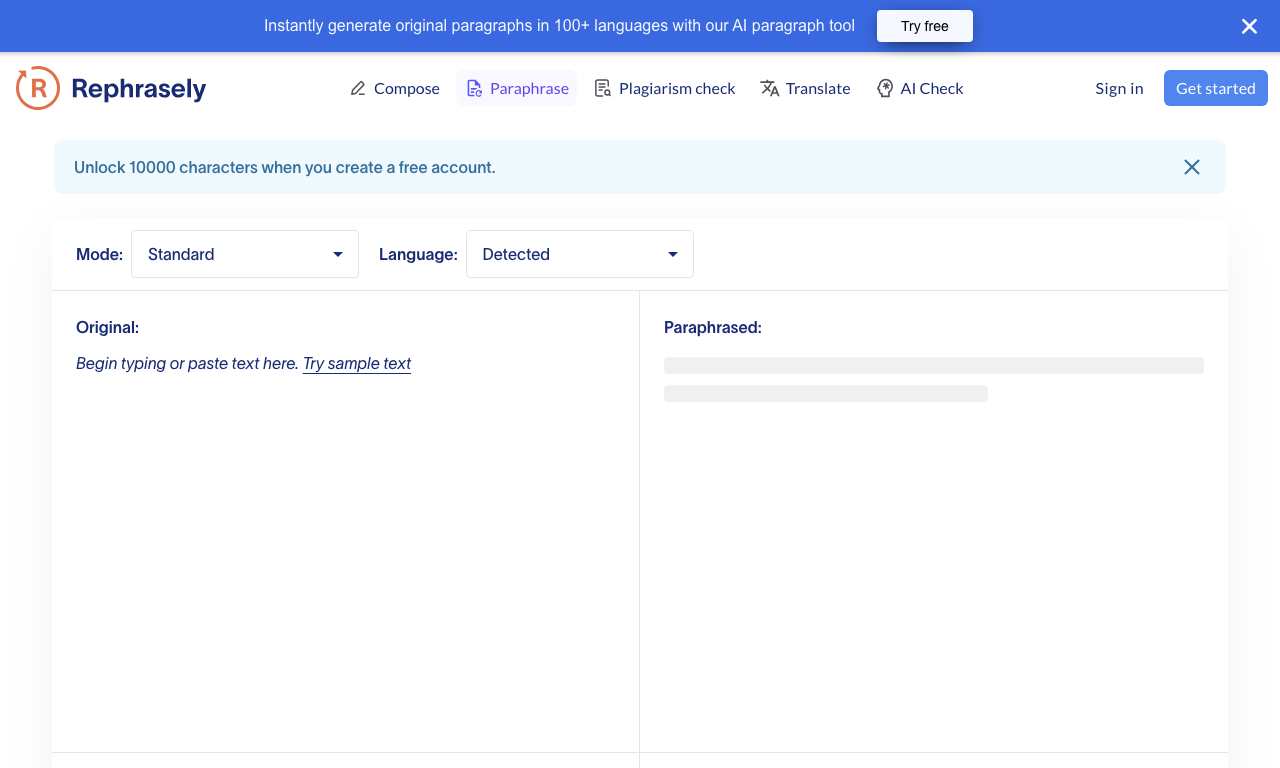Click the Paraphrase document icon

click(x=474, y=89)
